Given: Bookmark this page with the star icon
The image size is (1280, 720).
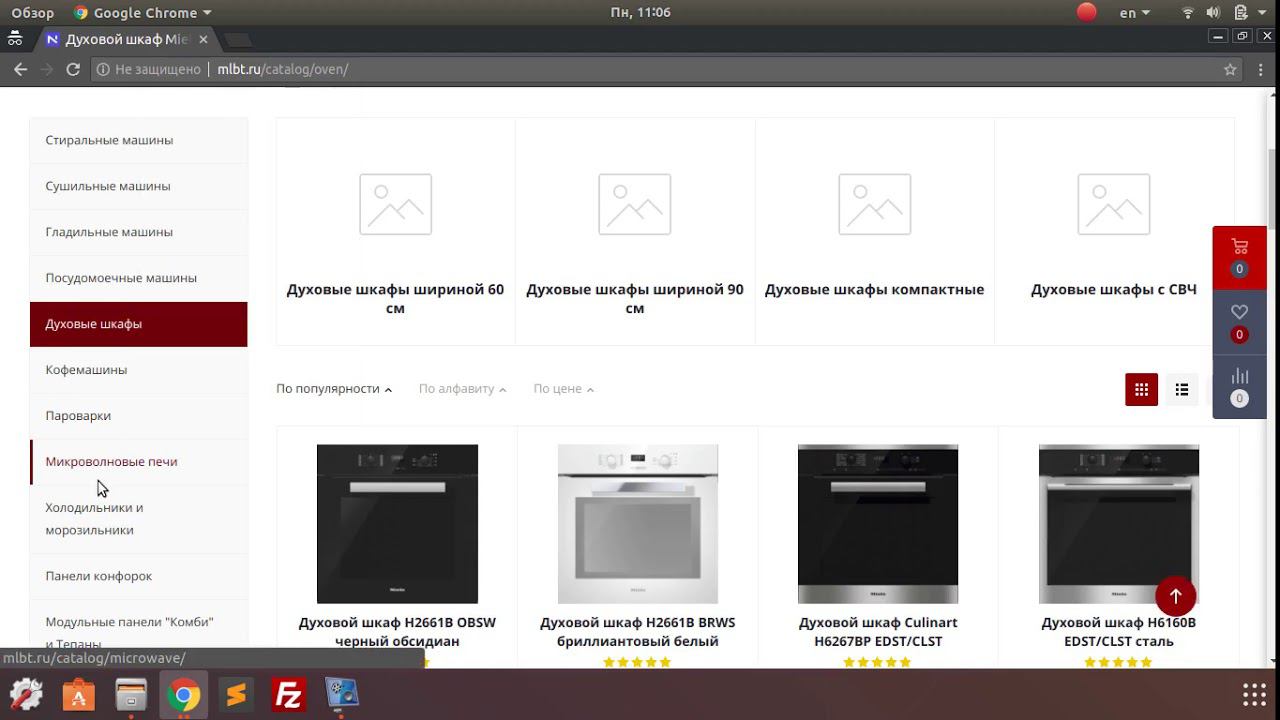Looking at the screenshot, I should (1230, 69).
